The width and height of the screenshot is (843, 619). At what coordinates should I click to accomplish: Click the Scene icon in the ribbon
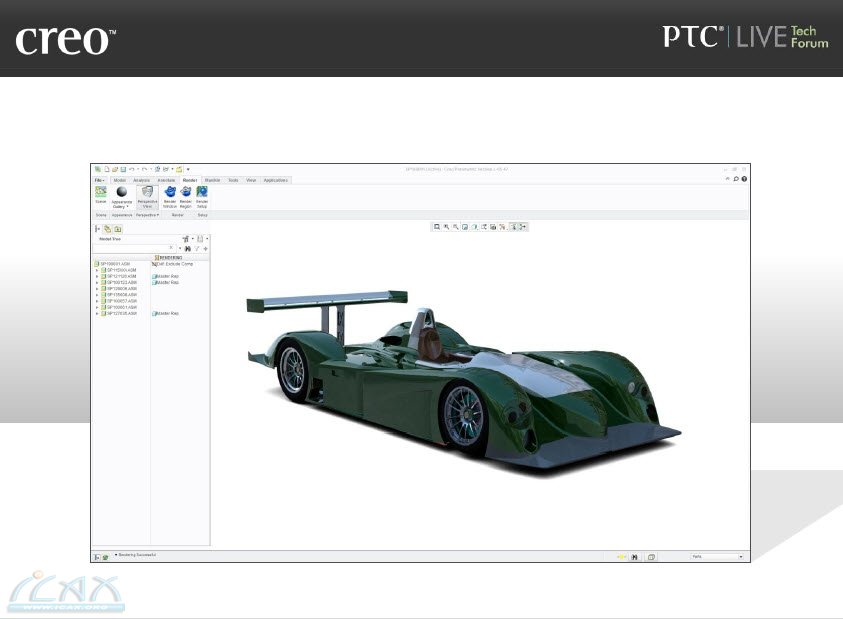(x=101, y=192)
